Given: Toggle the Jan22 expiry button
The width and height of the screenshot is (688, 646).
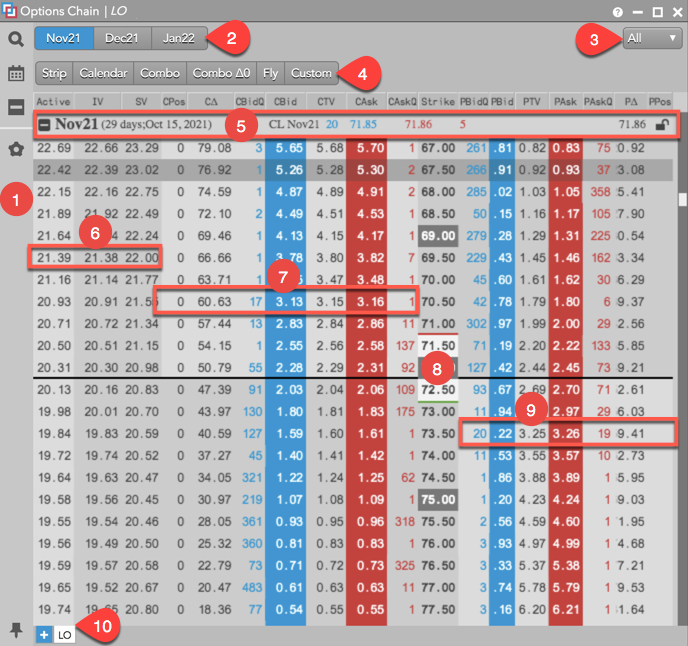Looking at the screenshot, I should pyautogui.click(x=180, y=39).
